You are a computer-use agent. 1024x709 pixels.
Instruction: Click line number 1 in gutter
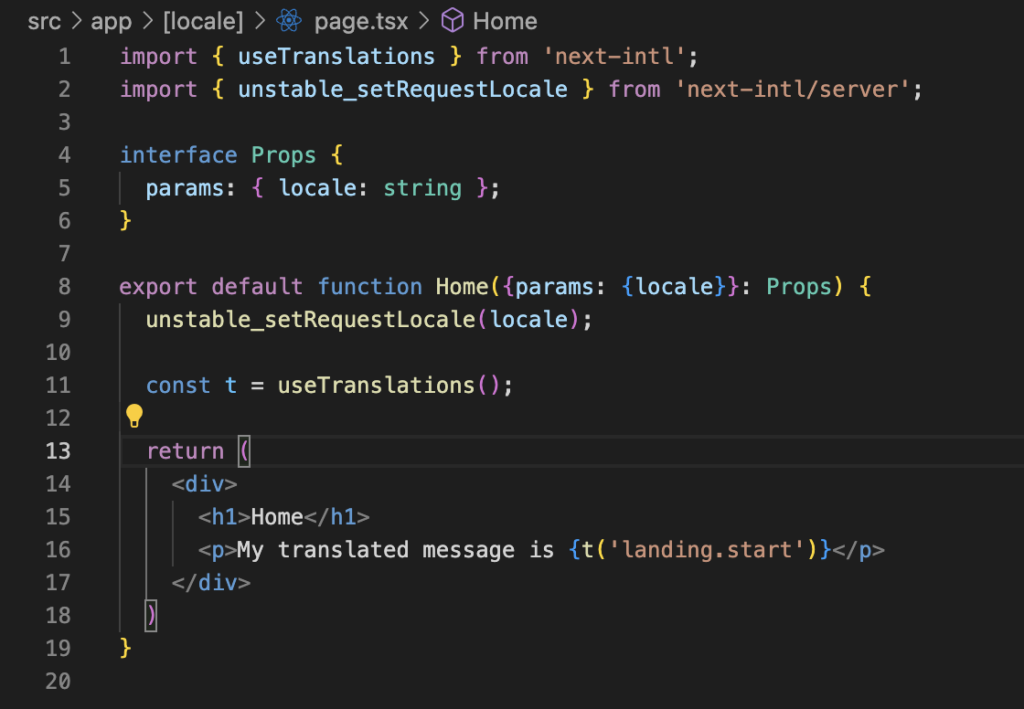pos(64,56)
